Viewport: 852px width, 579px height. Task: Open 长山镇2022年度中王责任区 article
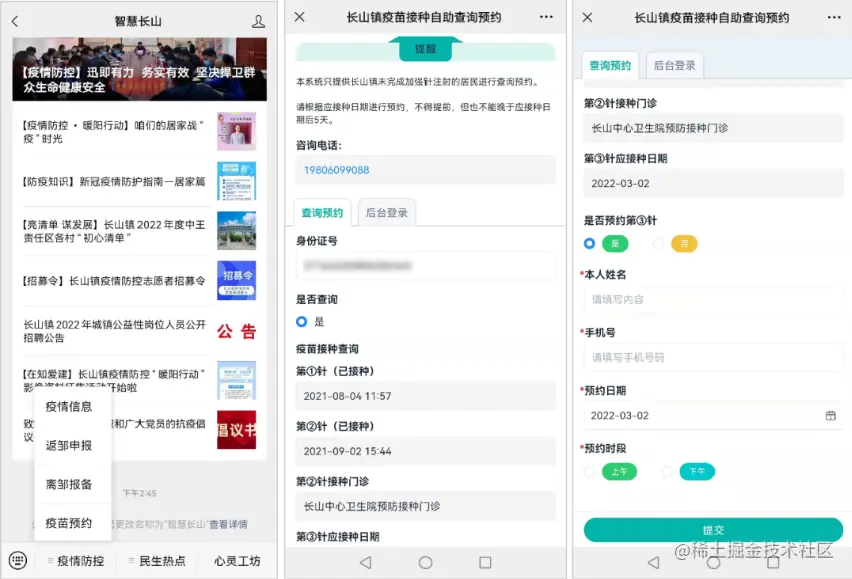(114, 231)
